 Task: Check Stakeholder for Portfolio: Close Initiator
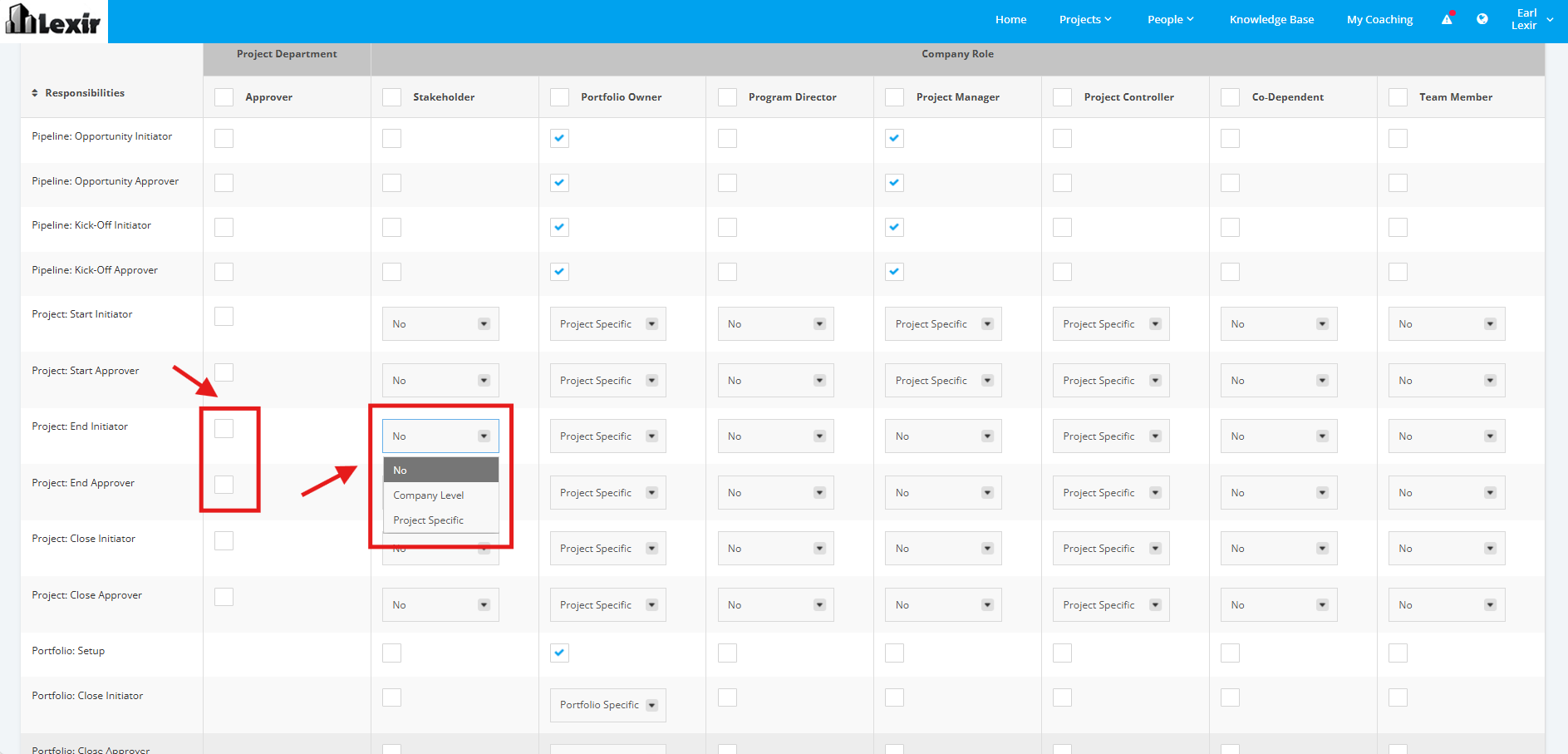click(x=391, y=697)
